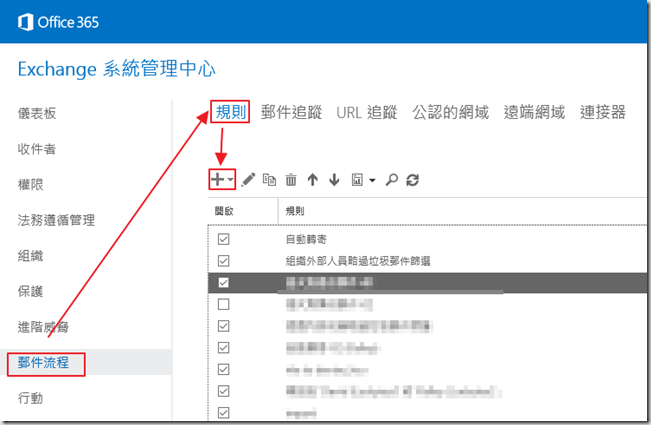Select 郵件流程 in the left navigation
651x425 pixels.
44,362
